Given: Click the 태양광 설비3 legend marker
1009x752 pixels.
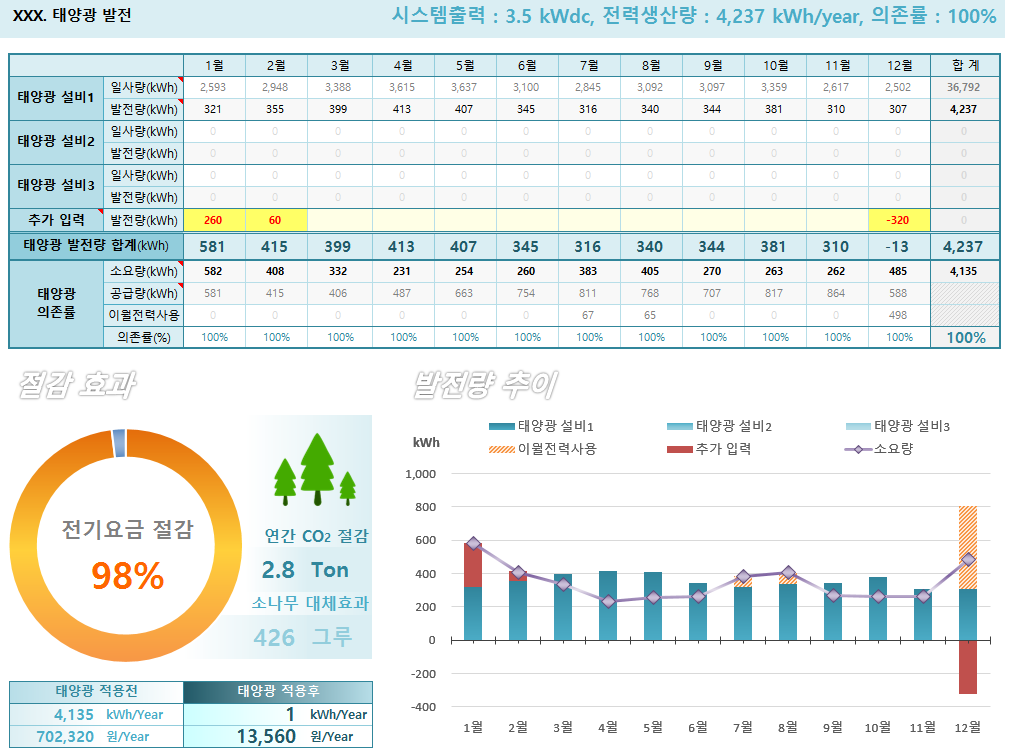Looking at the screenshot, I should coord(856,427).
